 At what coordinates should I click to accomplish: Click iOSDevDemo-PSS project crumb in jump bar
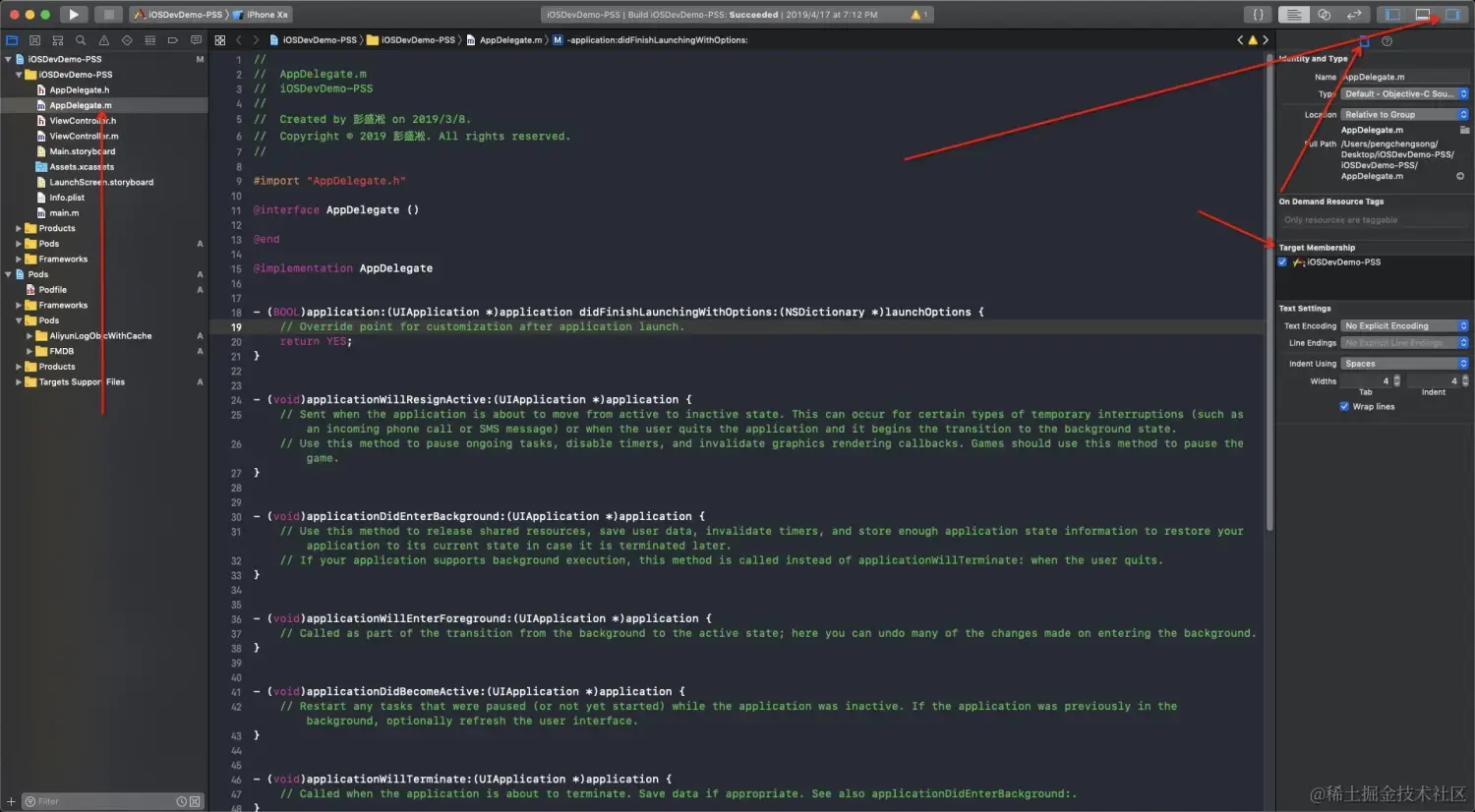[x=313, y=40]
